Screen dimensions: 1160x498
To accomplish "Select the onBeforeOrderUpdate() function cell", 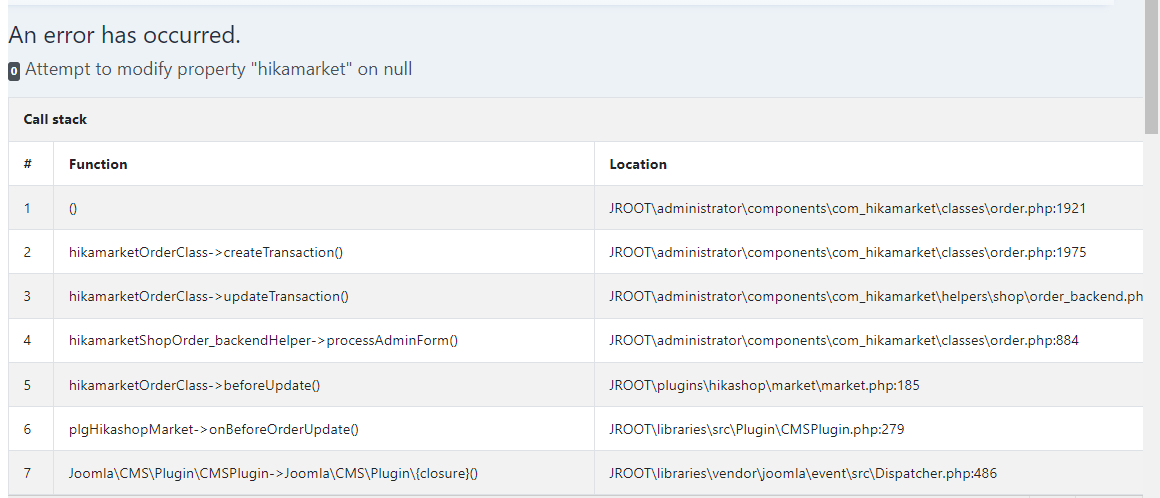I will [213, 429].
